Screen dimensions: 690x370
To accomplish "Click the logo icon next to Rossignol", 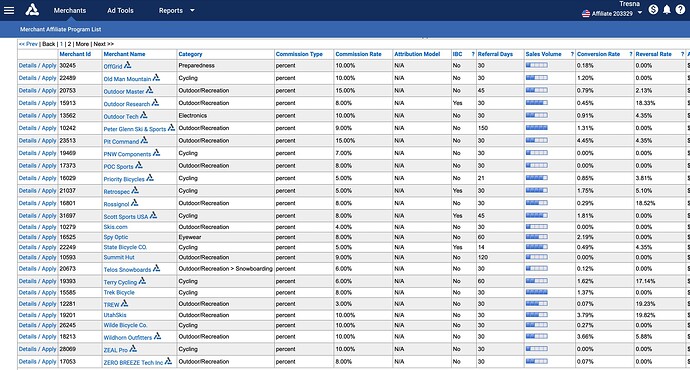I will coord(135,202).
